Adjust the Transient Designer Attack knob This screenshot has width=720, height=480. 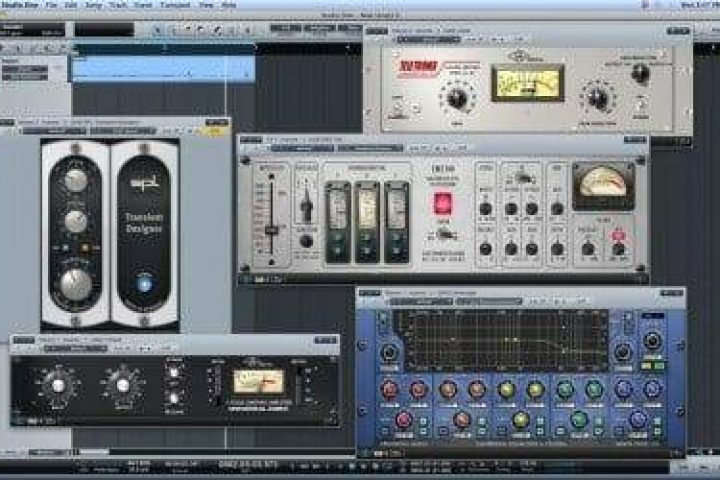click(75, 180)
